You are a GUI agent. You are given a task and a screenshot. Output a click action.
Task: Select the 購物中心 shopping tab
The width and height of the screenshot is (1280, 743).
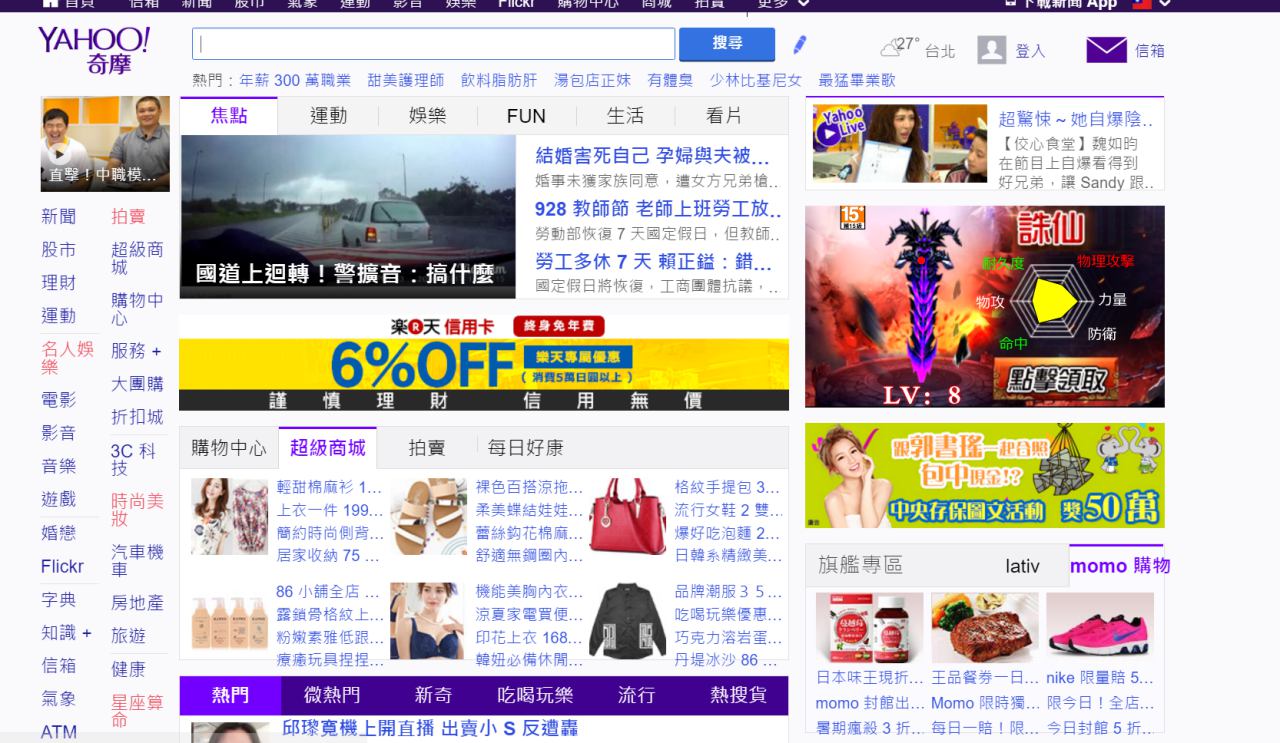229,448
